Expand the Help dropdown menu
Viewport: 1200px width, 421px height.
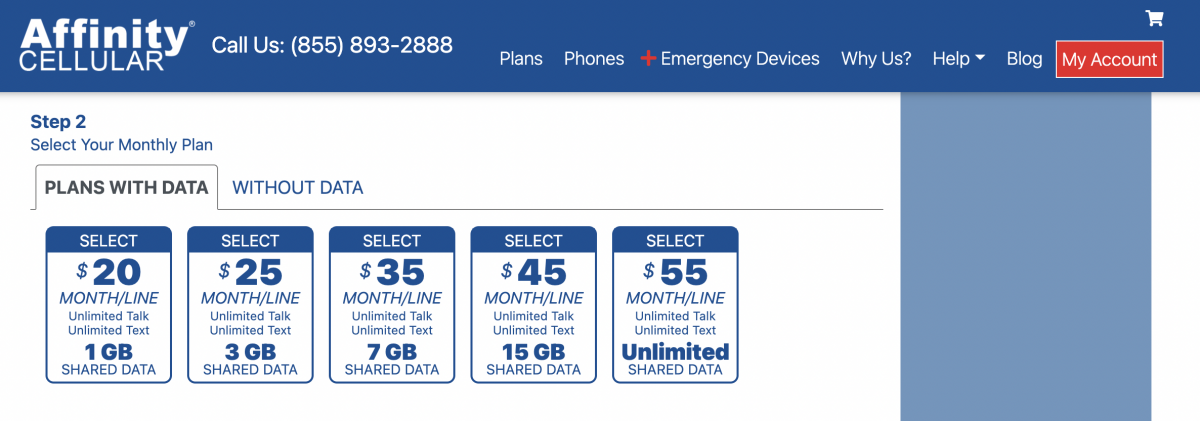958,59
